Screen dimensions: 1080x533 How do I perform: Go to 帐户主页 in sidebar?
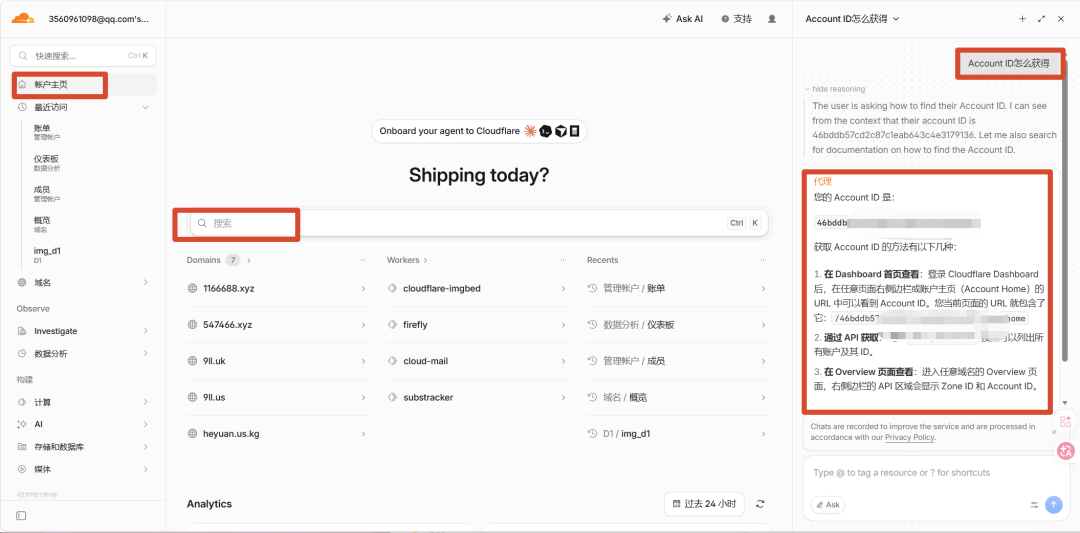(83, 85)
